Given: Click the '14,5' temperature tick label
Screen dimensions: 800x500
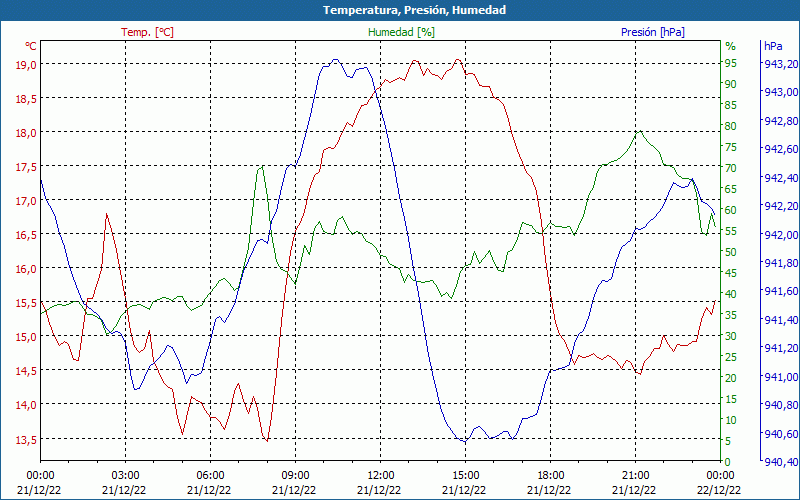Looking at the screenshot, I should point(26,370).
